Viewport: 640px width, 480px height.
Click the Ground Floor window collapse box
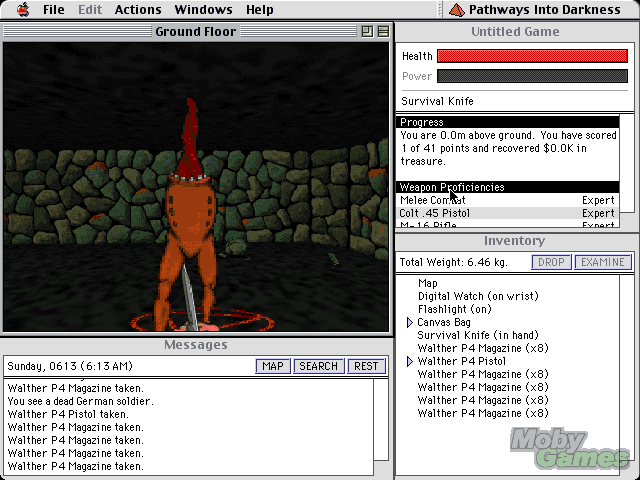383,31
